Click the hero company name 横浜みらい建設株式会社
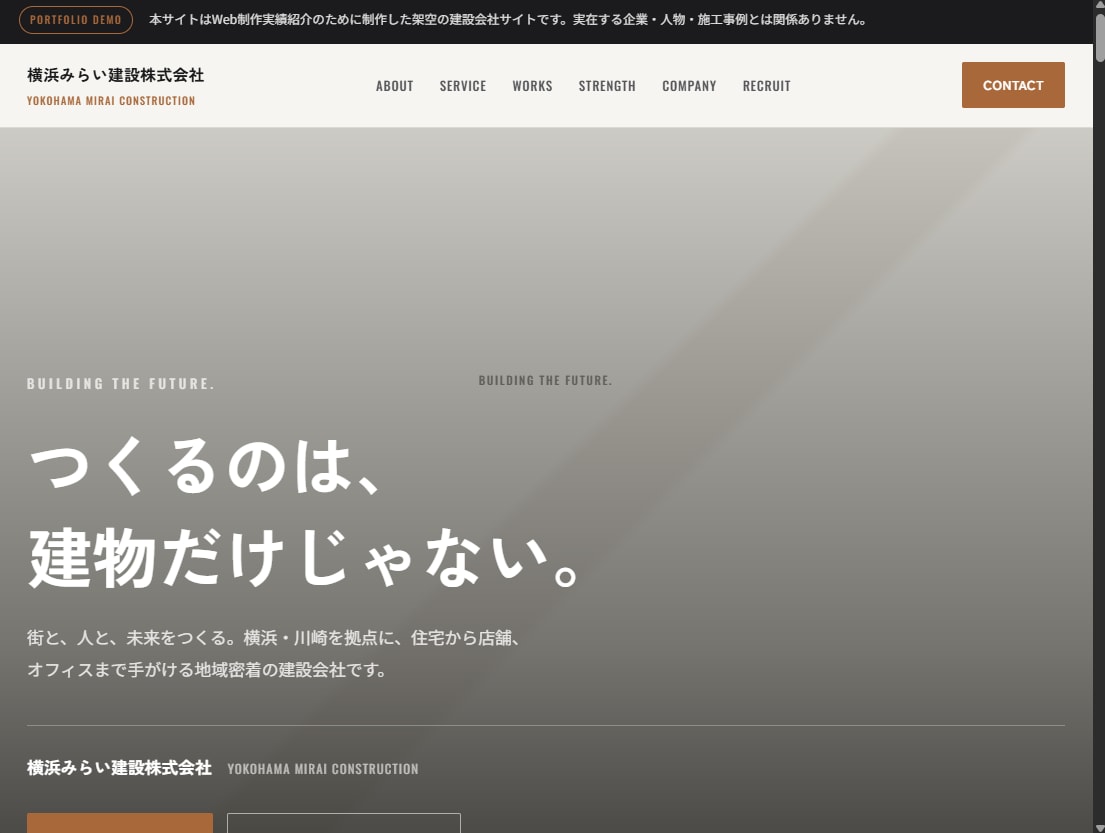The height and width of the screenshot is (833, 1105). click(x=119, y=767)
